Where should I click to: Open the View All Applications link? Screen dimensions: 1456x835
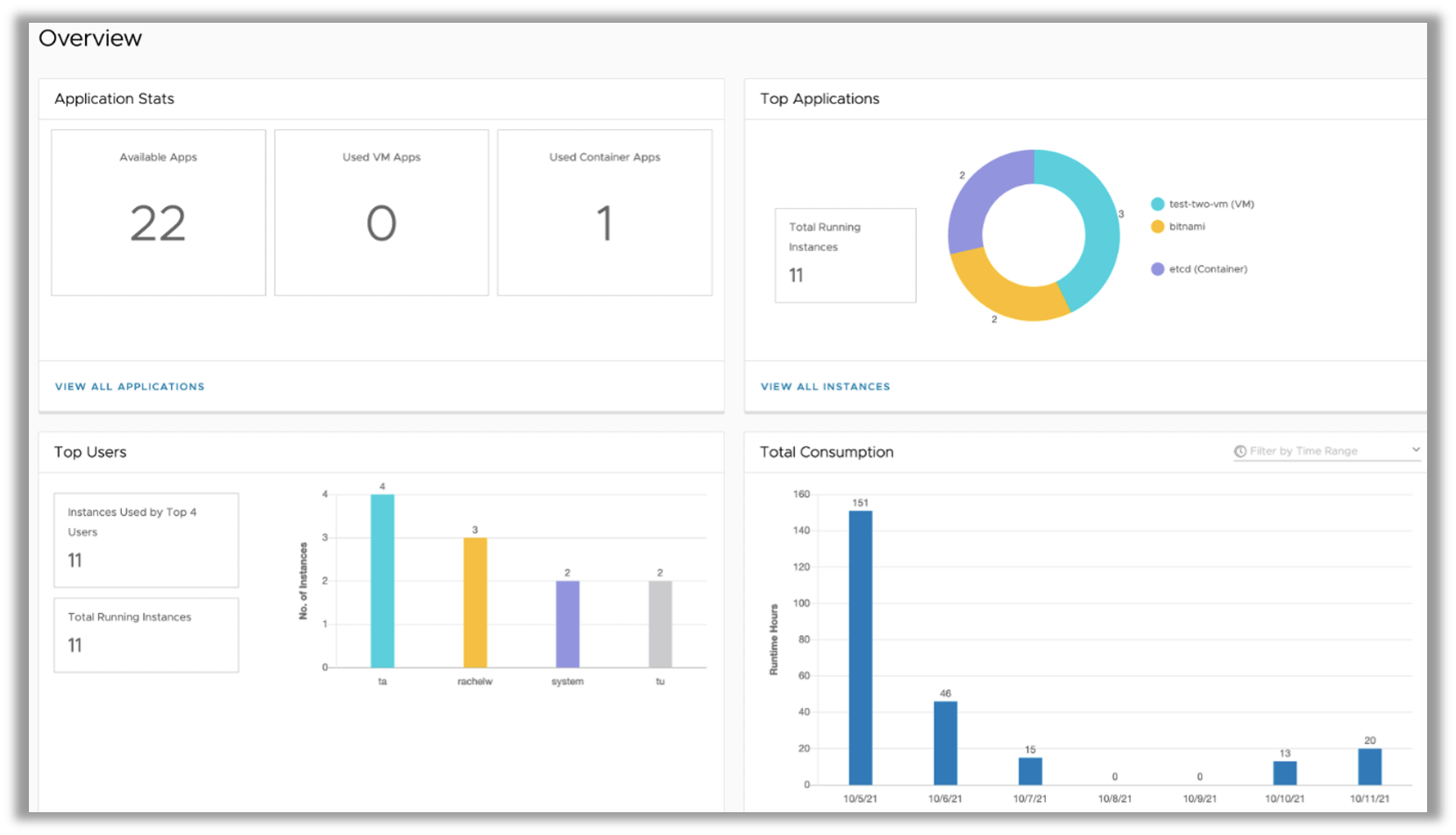(130, 387)
